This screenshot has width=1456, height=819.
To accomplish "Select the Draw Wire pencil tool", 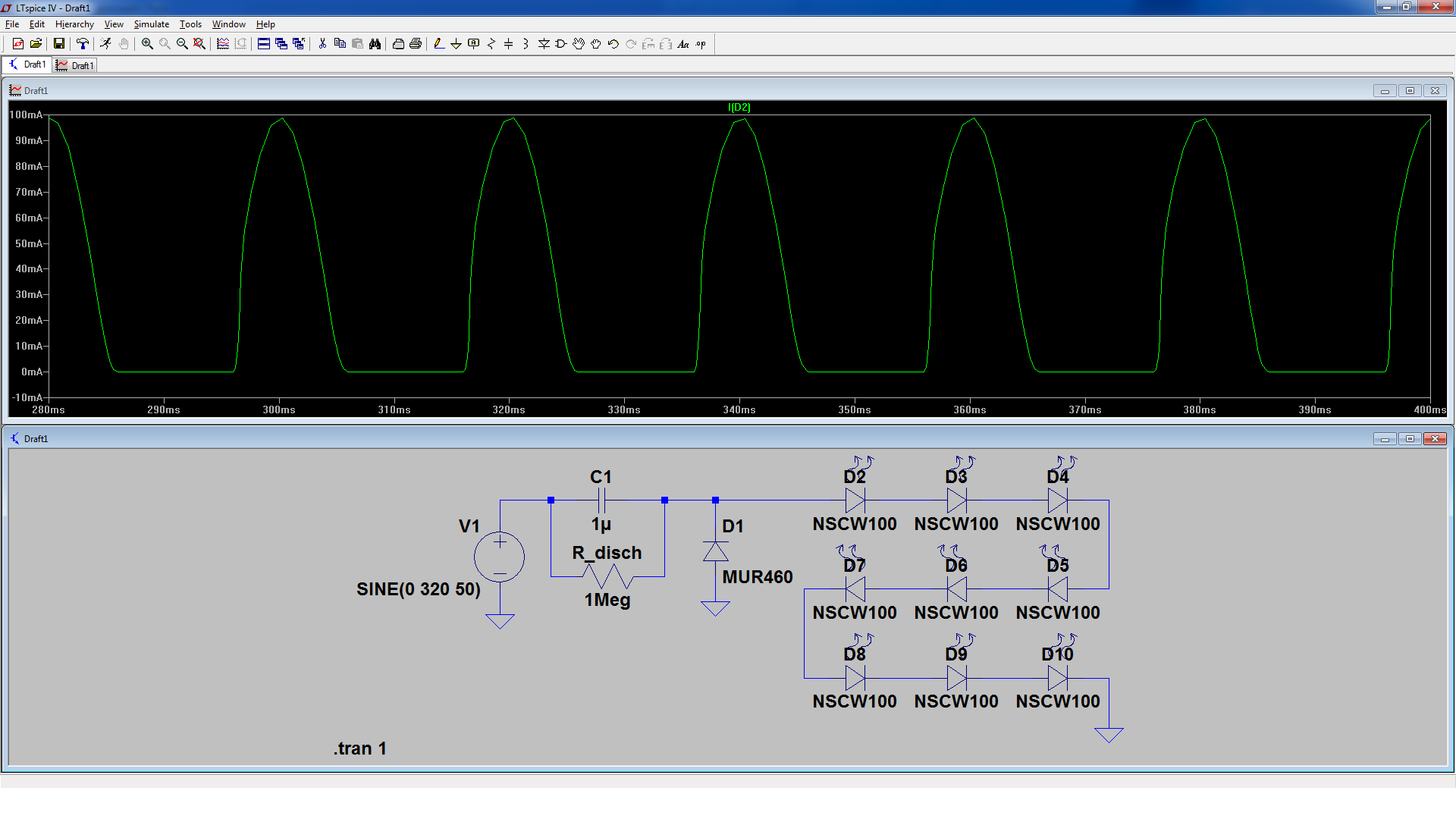I will point(438,44).
